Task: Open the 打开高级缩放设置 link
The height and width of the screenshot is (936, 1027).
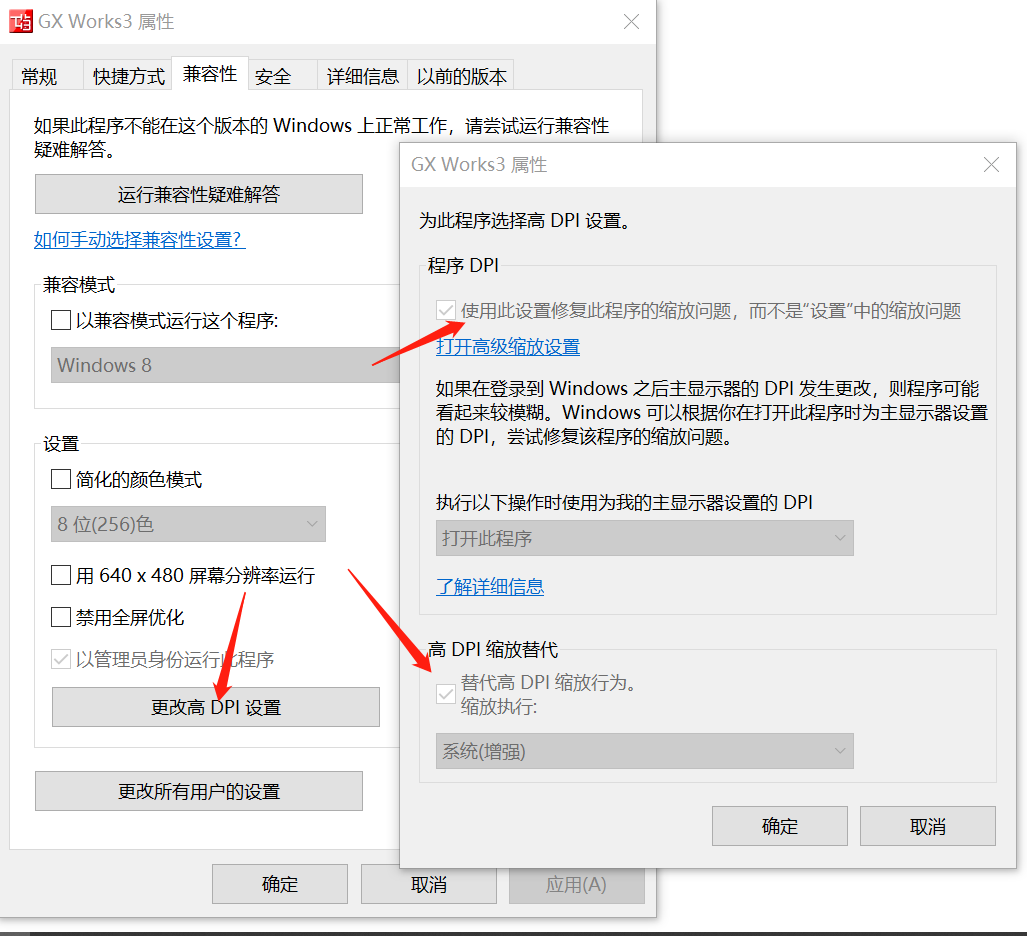Action: pyautogui.click(x=508, y=347)
